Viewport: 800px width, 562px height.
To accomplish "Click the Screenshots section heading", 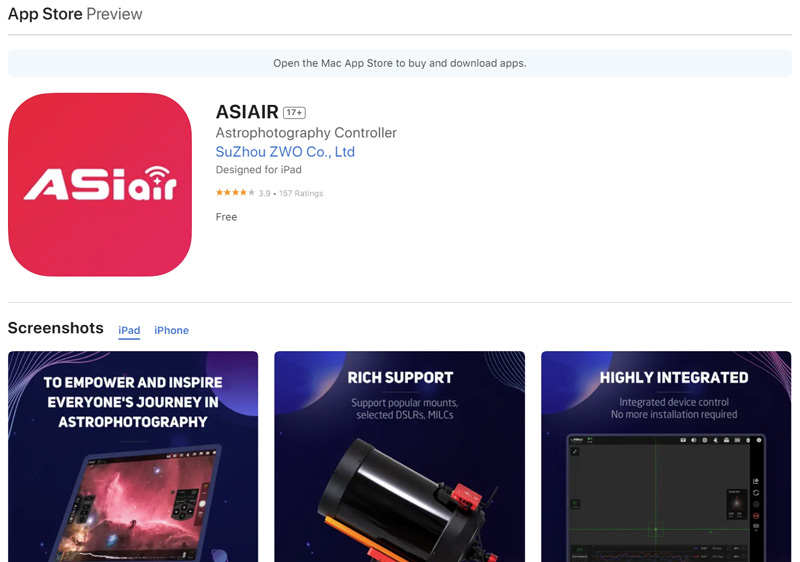I will pos(56,328).
